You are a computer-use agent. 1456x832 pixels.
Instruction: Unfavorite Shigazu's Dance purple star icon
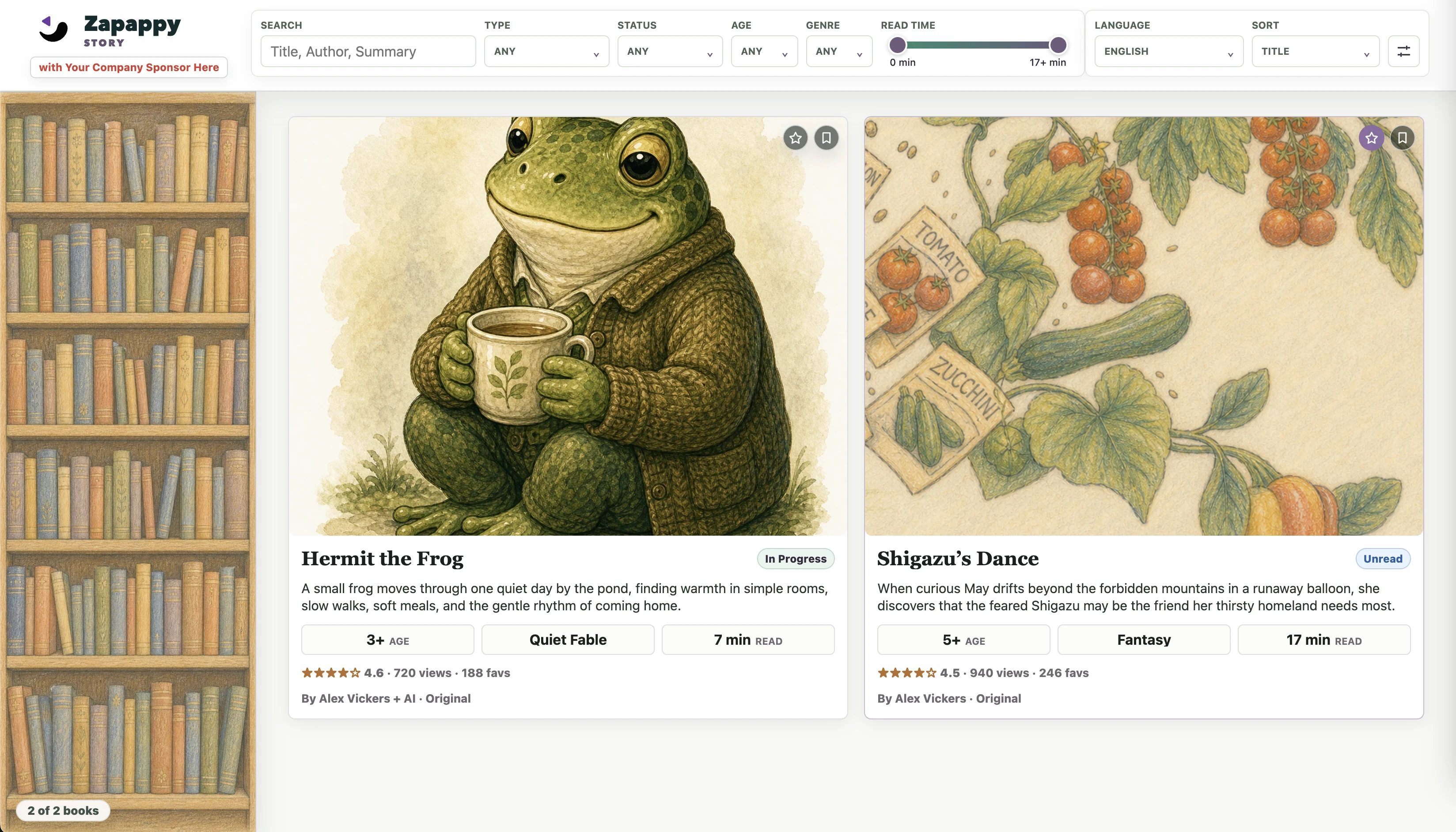click(1371, 138)
